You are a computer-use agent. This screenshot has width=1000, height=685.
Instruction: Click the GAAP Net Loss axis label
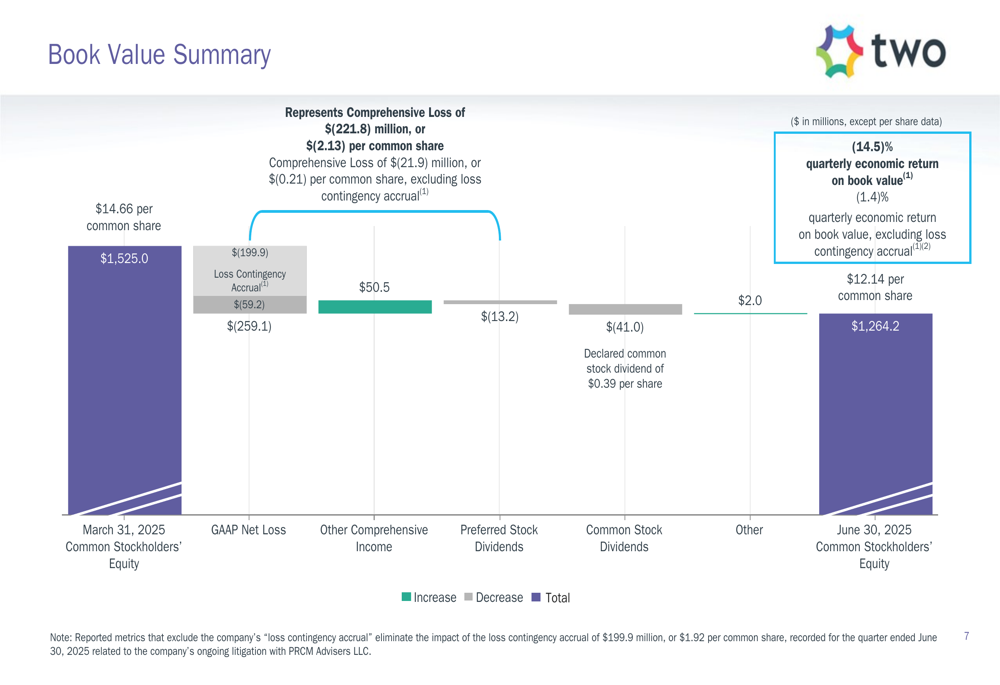point(249,530)
